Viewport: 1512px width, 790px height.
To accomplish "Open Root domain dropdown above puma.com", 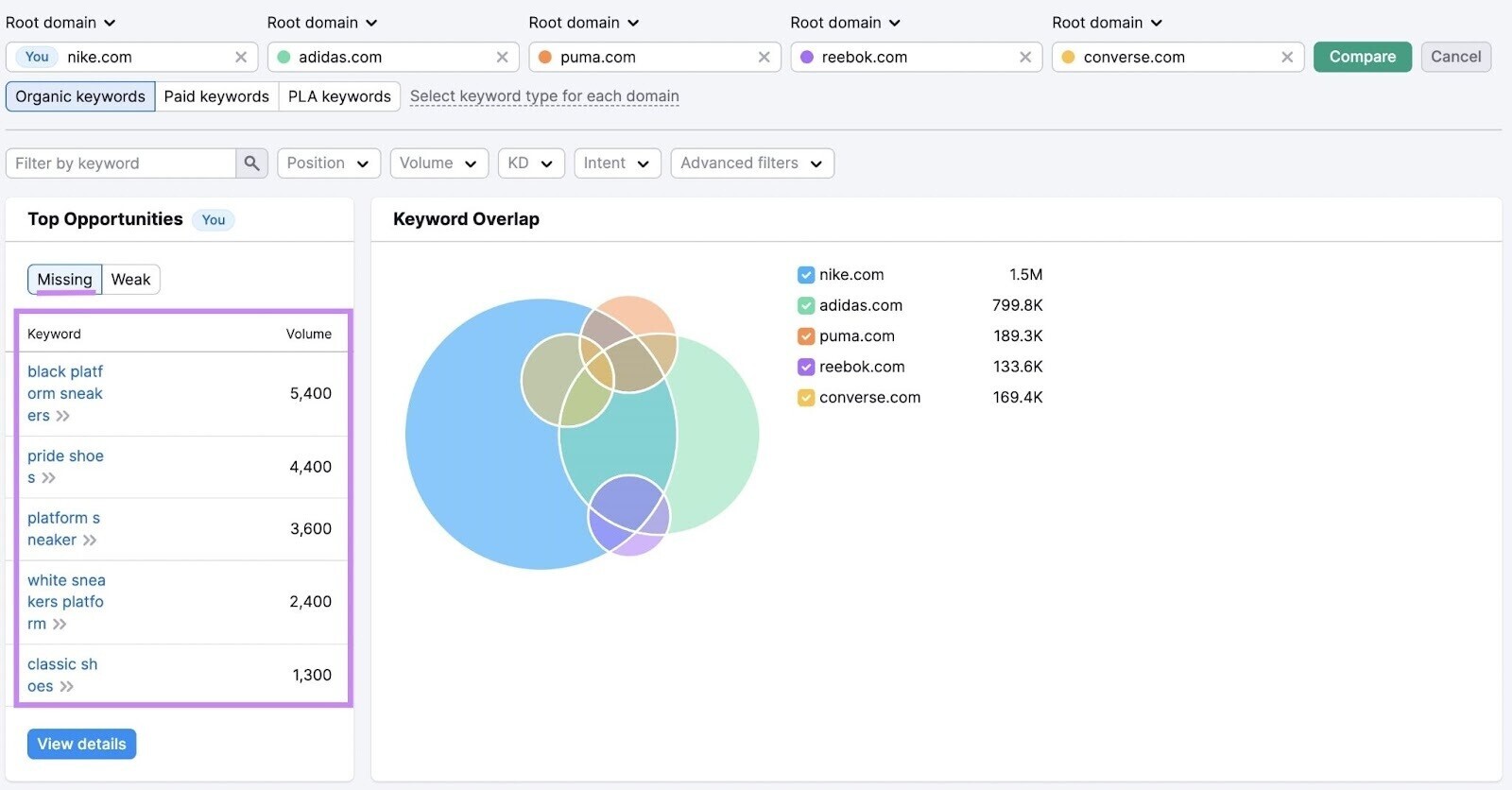I will point(584,23).
